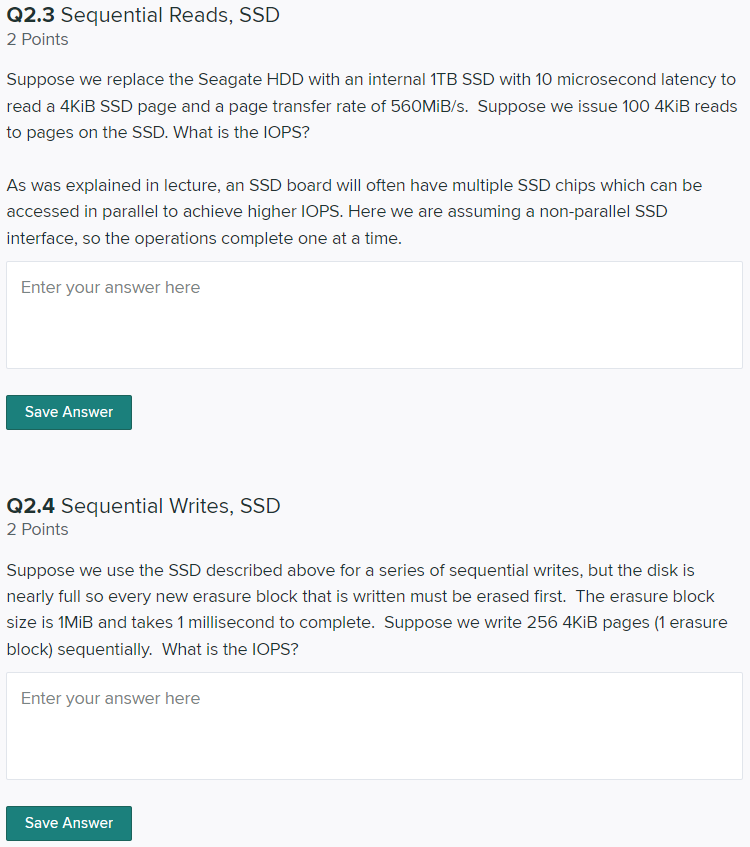750x847 pixels.
Task: Click the 2 Points label under Q2.3
Action: click(37, 39)
